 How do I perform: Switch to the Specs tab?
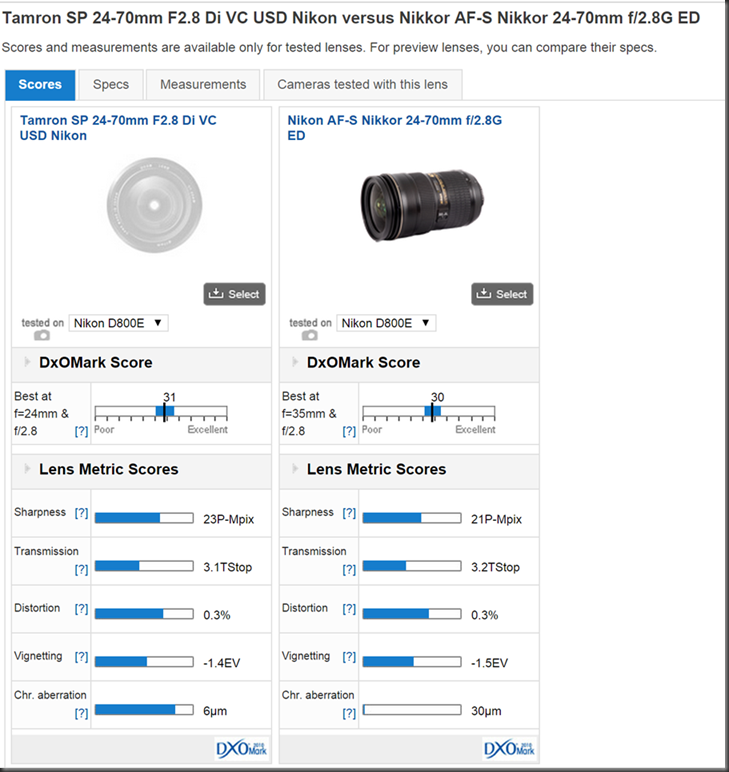click(x=111, y=85)
